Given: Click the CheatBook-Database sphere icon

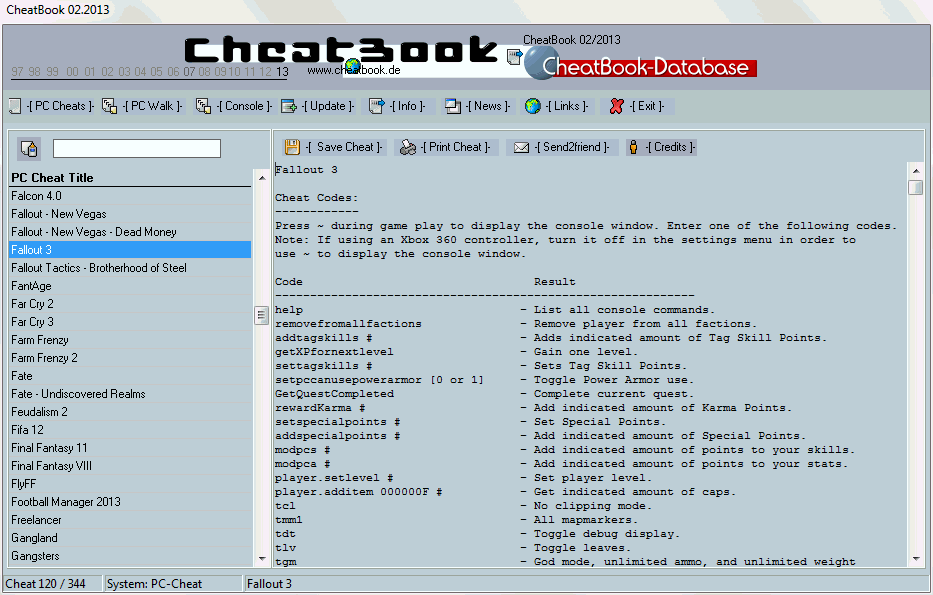Looking at the screenshot, I should point(540,63).
